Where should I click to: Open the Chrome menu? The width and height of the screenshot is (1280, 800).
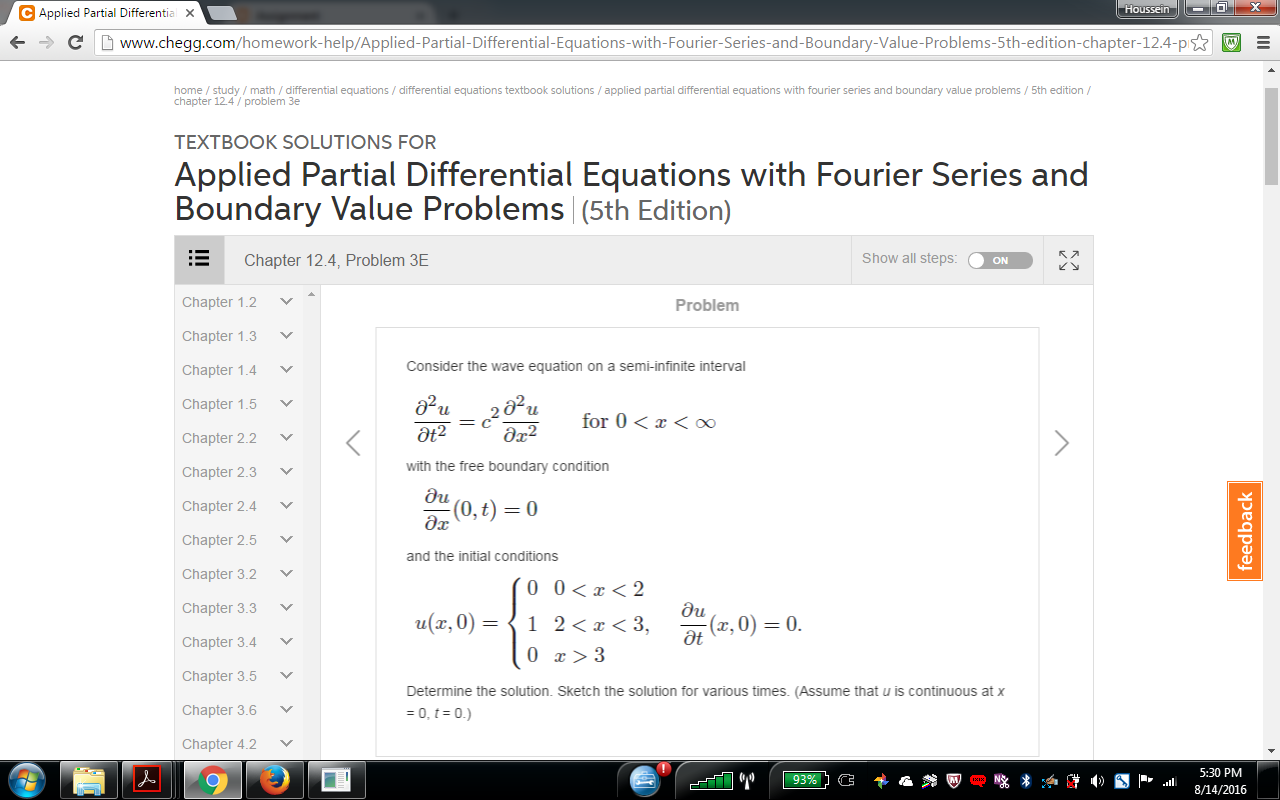1262,42
